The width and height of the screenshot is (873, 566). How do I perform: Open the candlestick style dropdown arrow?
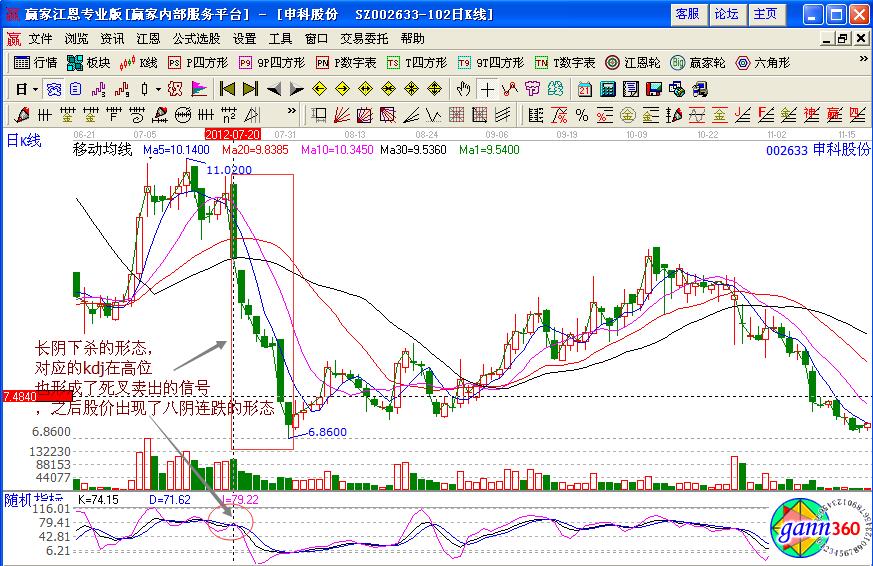click(x=158, y=88)
